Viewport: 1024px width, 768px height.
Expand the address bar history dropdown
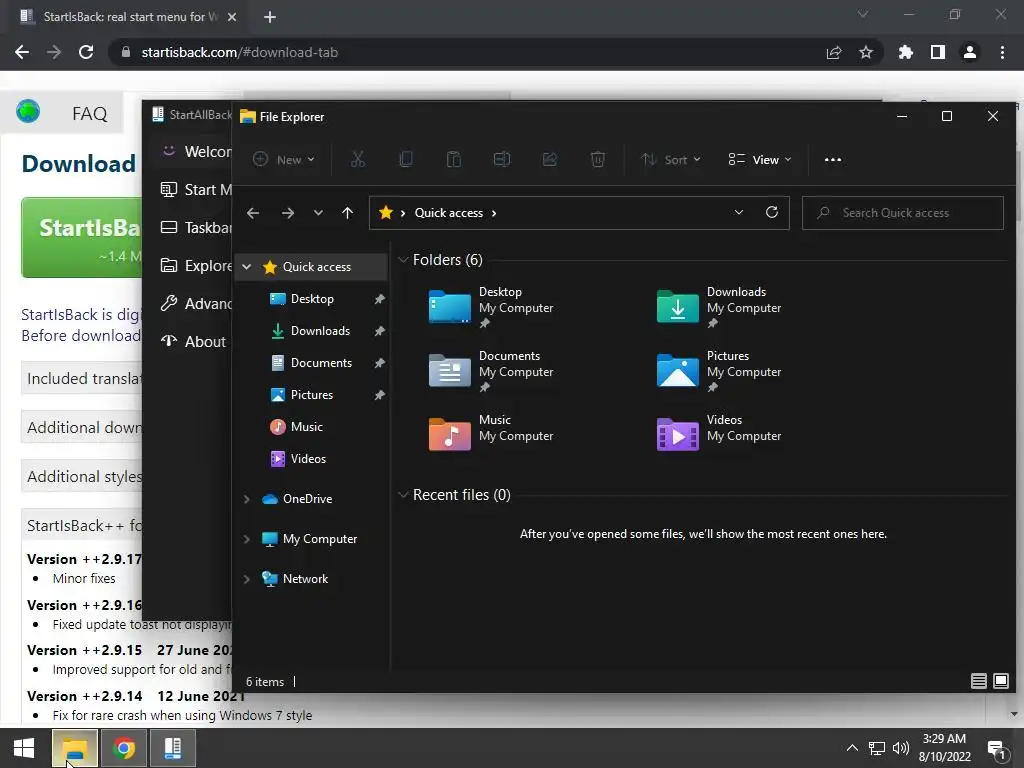tap(739, 212)
